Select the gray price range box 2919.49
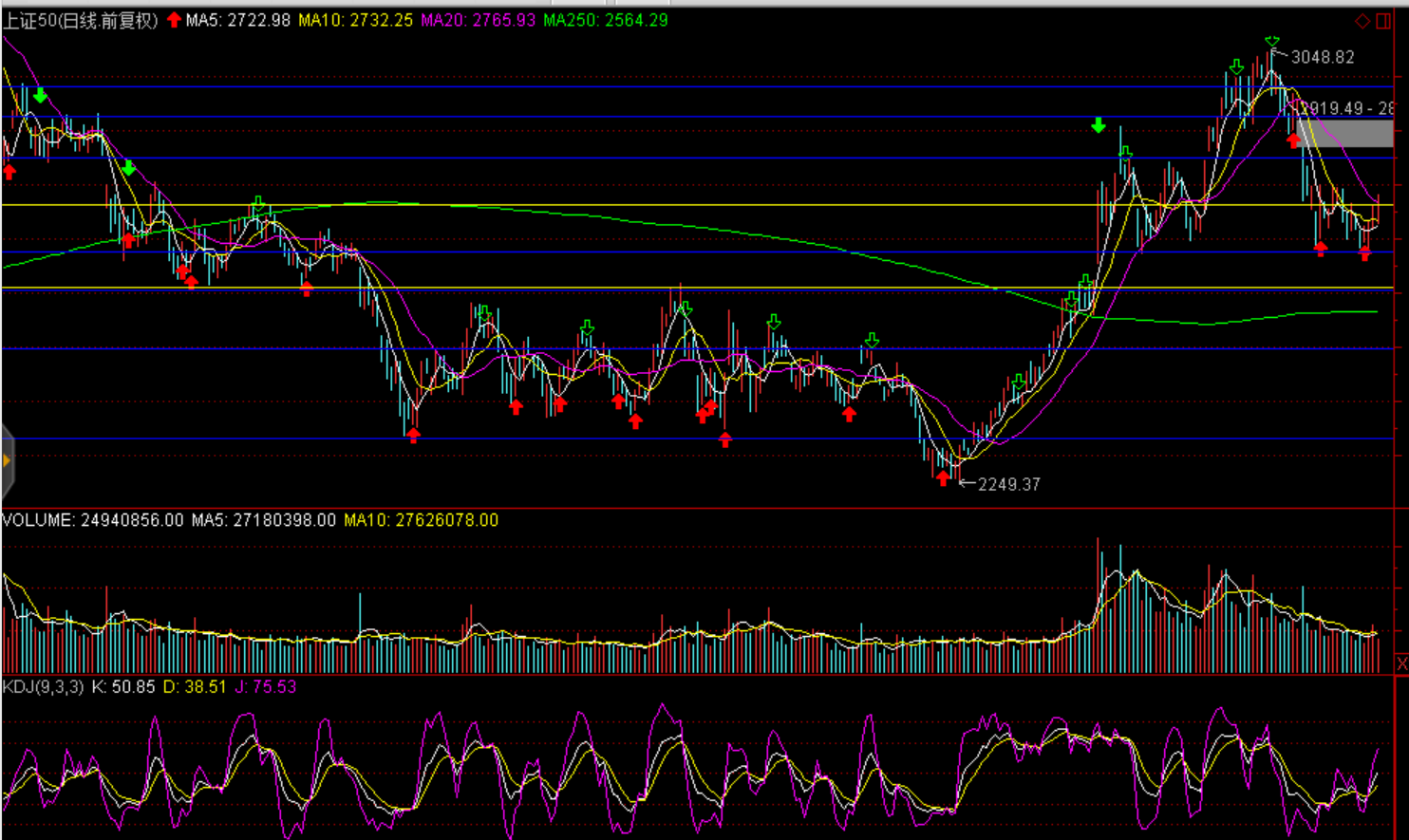This screenshot has height=840, width=1409. [x=1345, y=134]
